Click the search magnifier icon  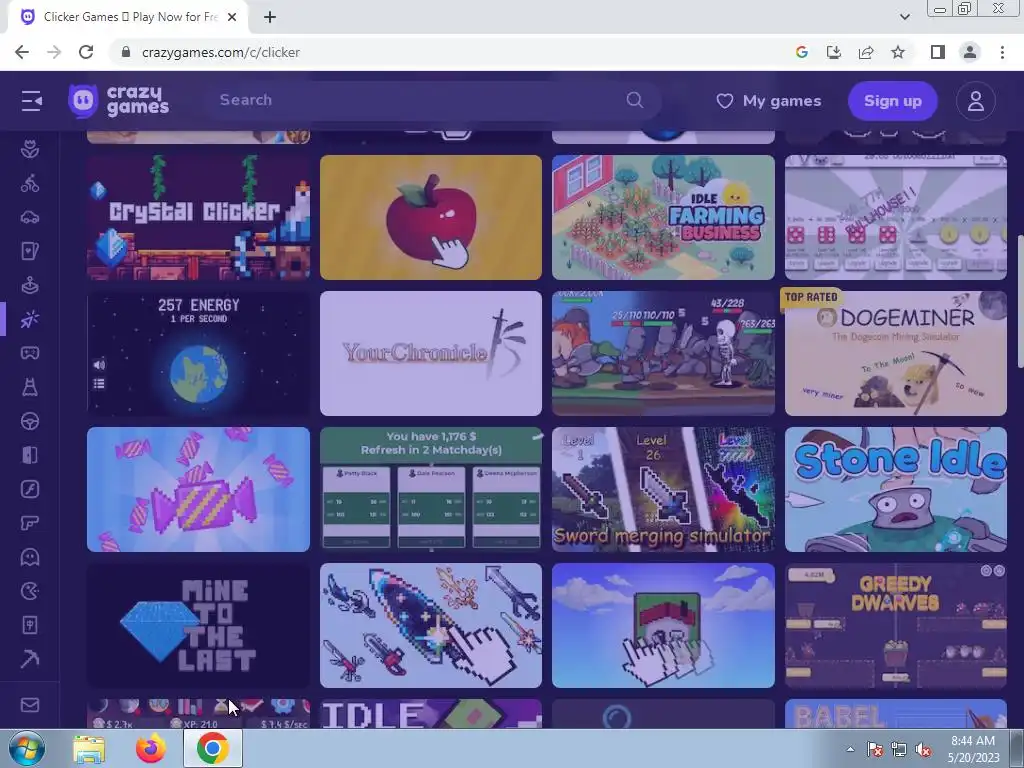(634, 100)
